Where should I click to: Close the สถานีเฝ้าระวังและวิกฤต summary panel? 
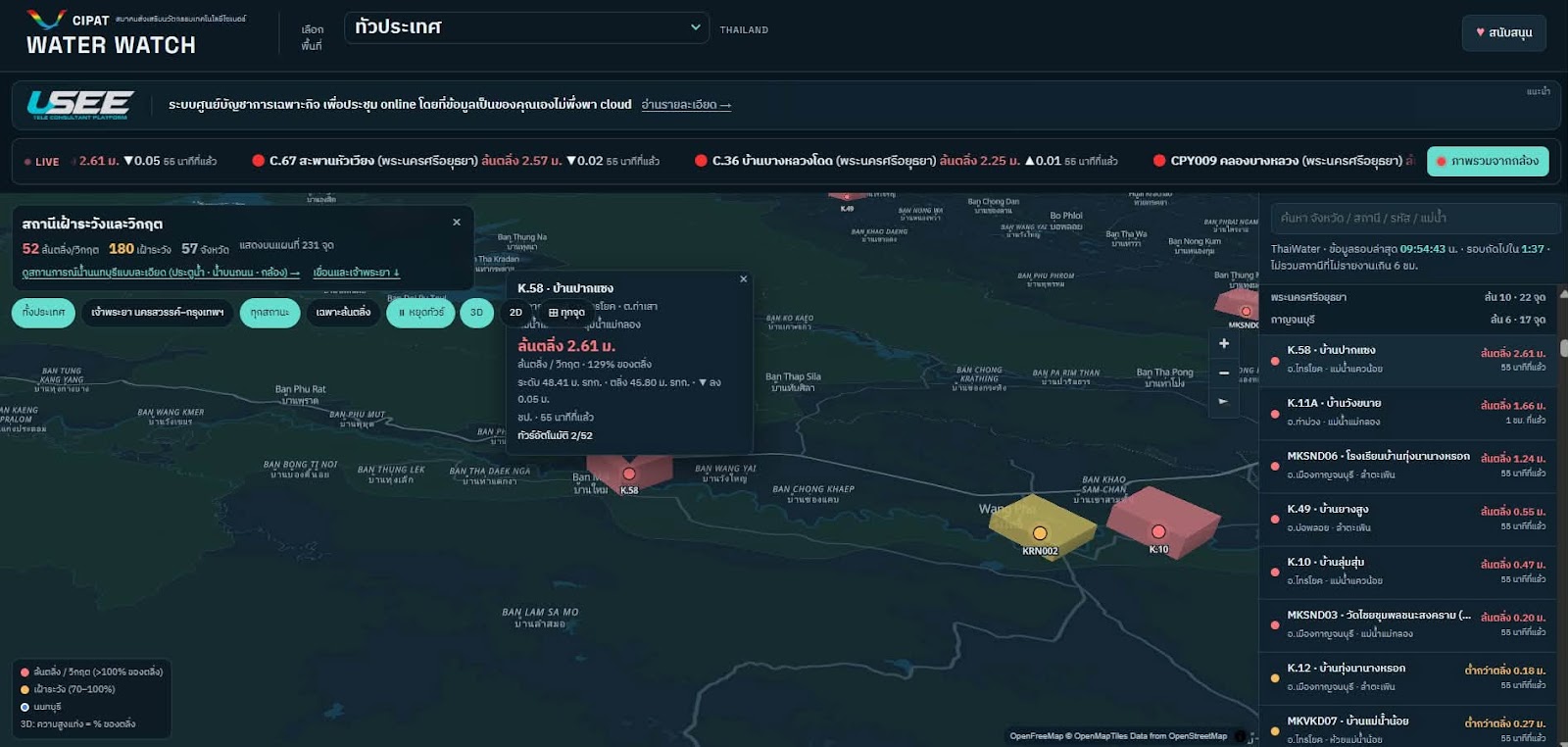457,223
